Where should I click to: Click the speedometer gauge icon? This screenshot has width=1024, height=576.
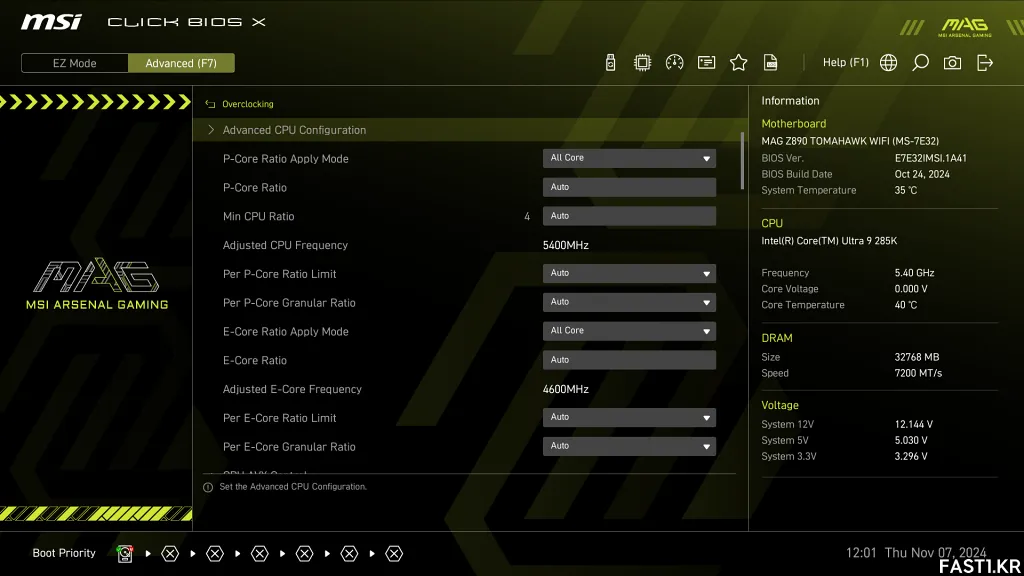click(x=674, y=63)
